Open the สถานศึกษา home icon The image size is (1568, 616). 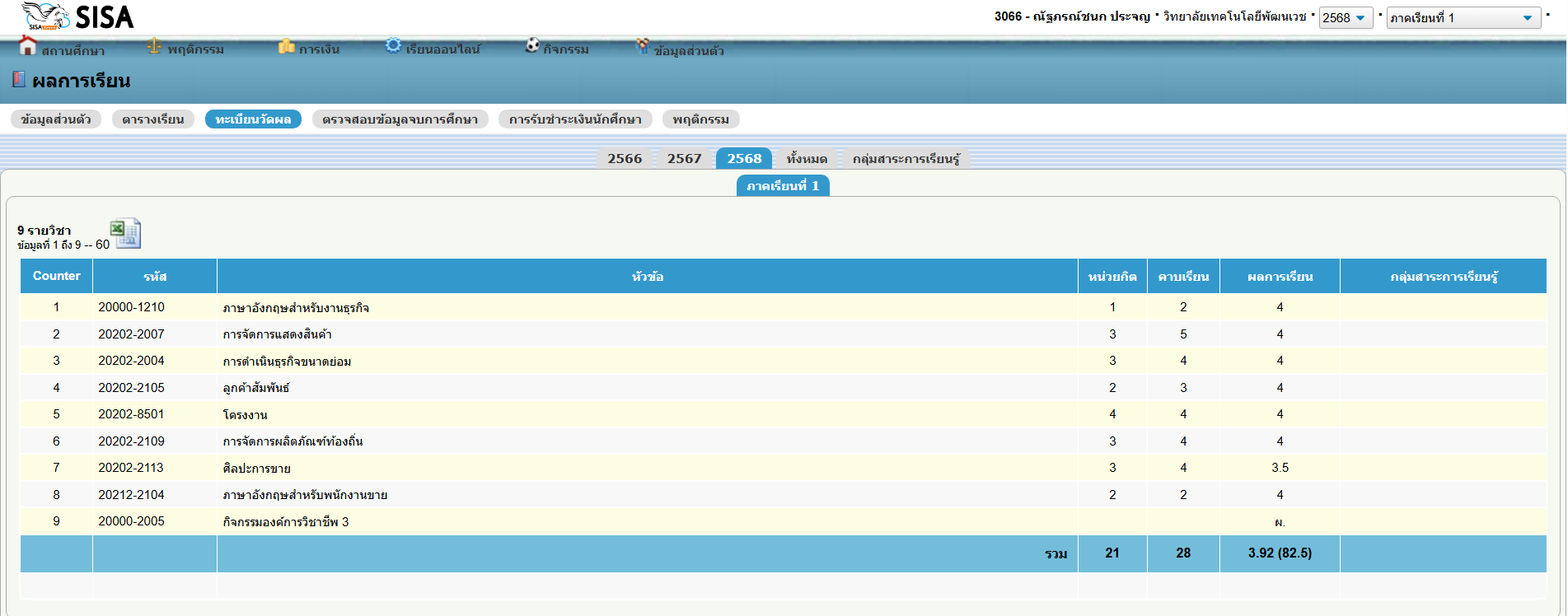pos(28,47)
